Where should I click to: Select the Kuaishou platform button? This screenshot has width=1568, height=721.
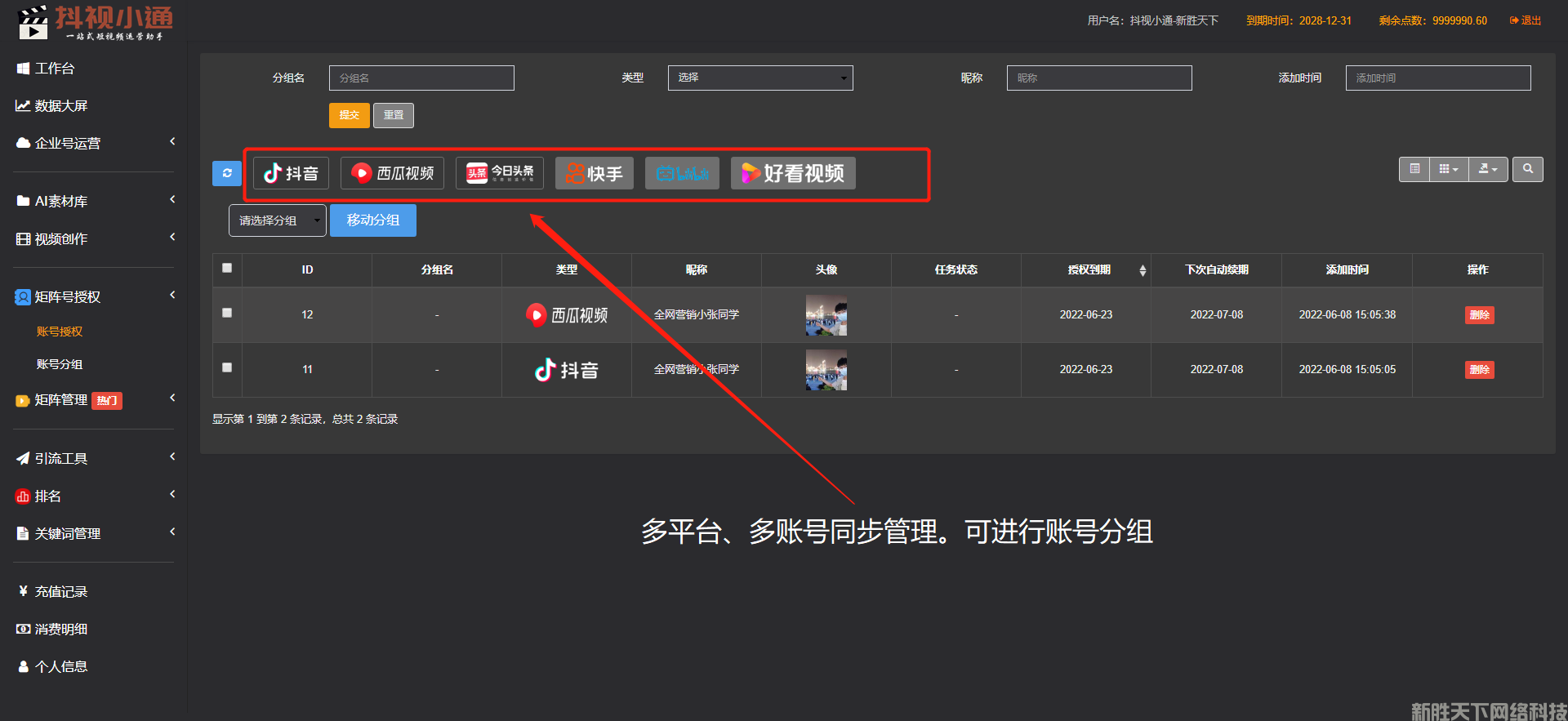[594, 173]
